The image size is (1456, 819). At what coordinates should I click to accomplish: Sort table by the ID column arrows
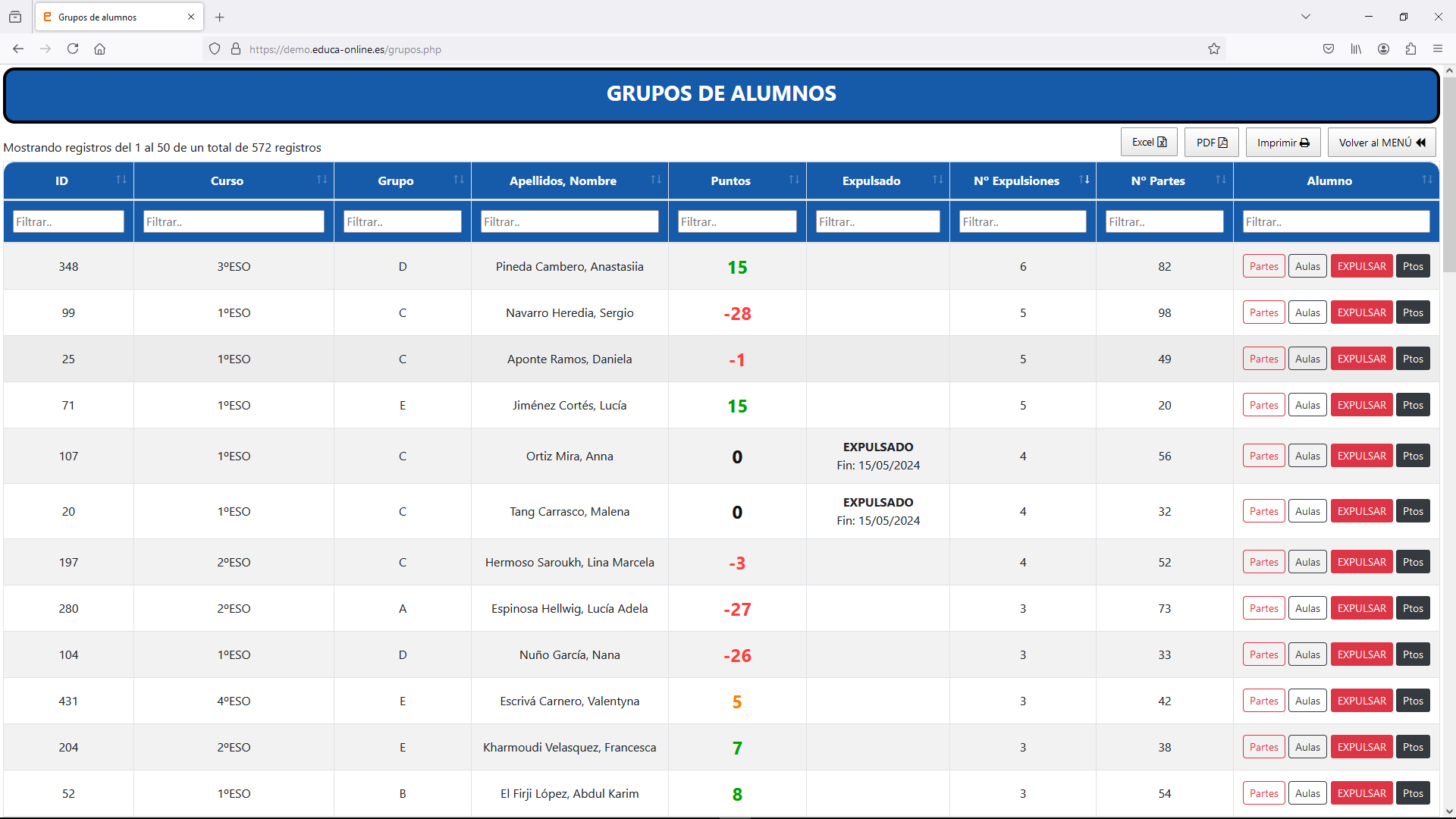[121, 180]
